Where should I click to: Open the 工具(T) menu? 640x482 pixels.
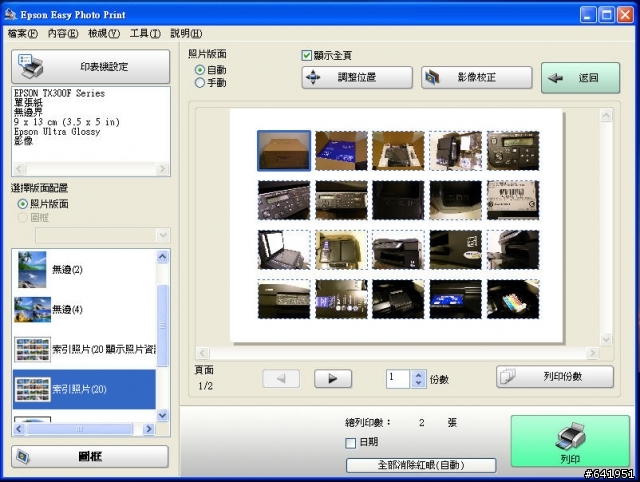point(145,33)
